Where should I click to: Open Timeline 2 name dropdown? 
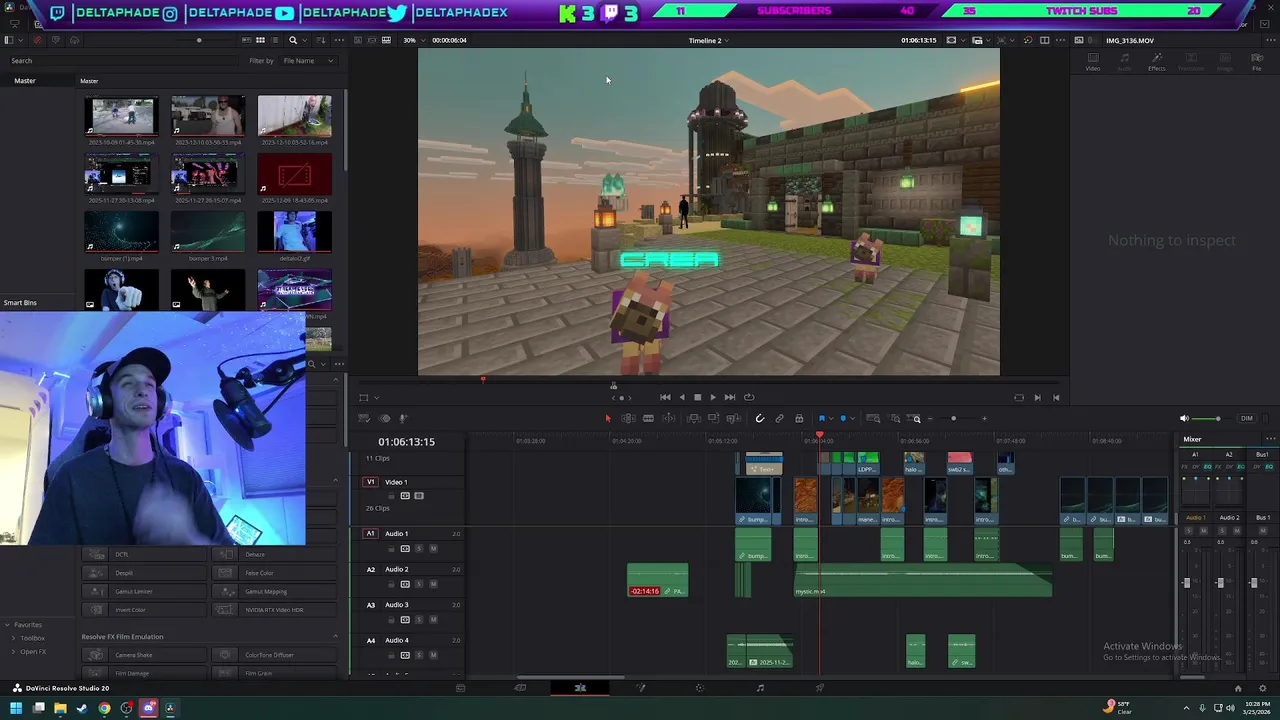(708, 40)
